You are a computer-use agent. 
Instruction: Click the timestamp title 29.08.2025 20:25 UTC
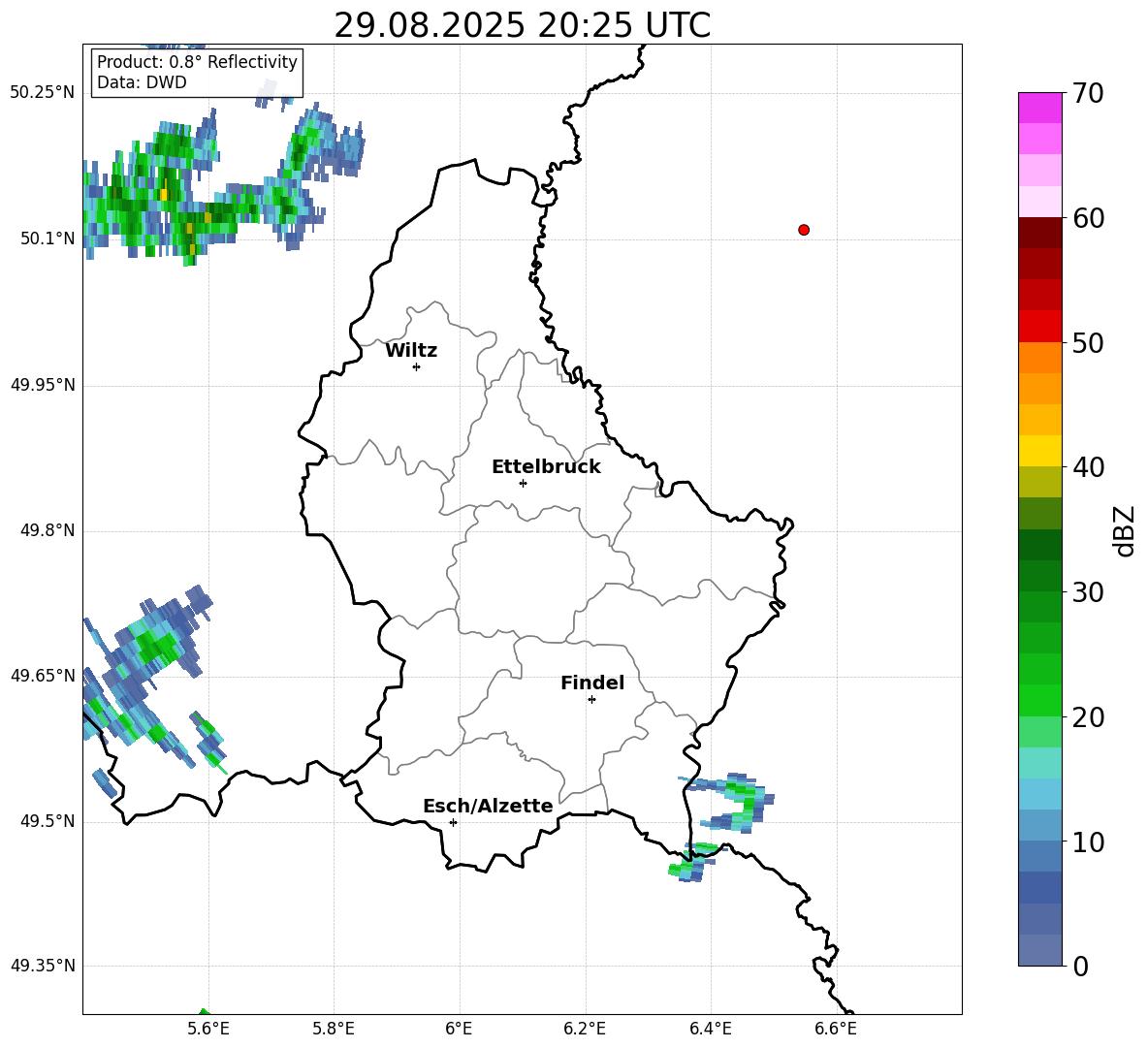click(522, 25)
